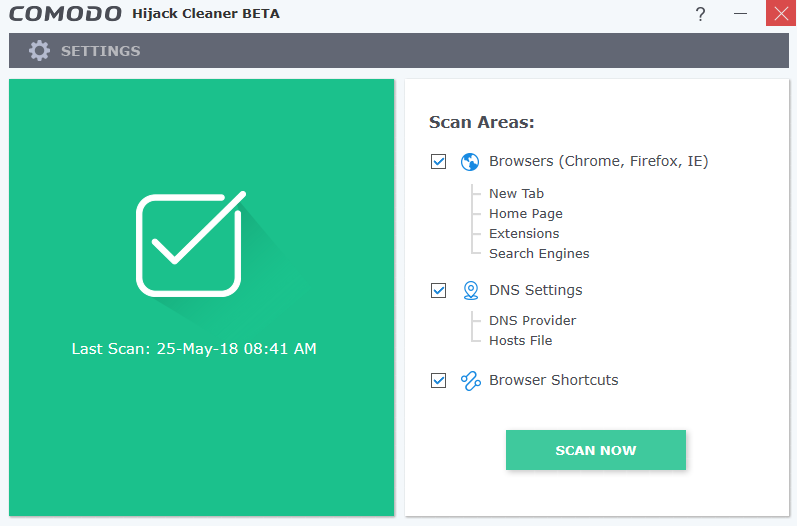The image size is (797, 526).
Task: Select the New Tab scan item
Action: [516, 194]
